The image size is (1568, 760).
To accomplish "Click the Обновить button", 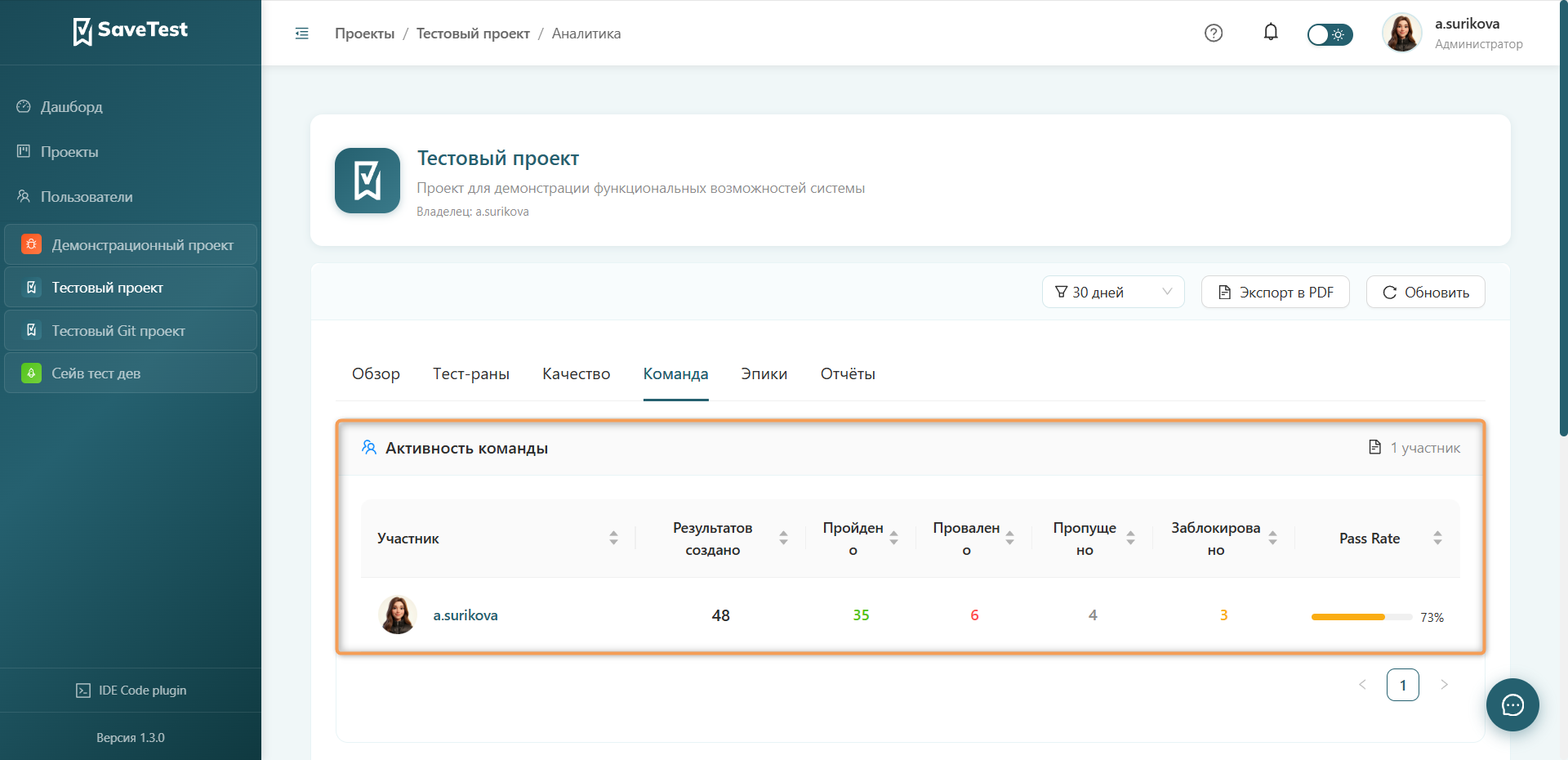I will [x=1425, y=292].
